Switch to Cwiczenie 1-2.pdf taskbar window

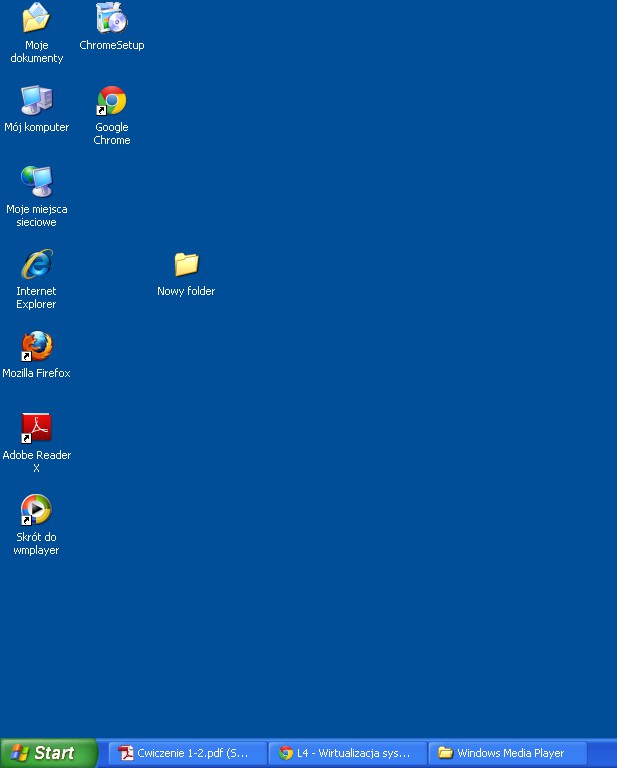tap(187, 753)
